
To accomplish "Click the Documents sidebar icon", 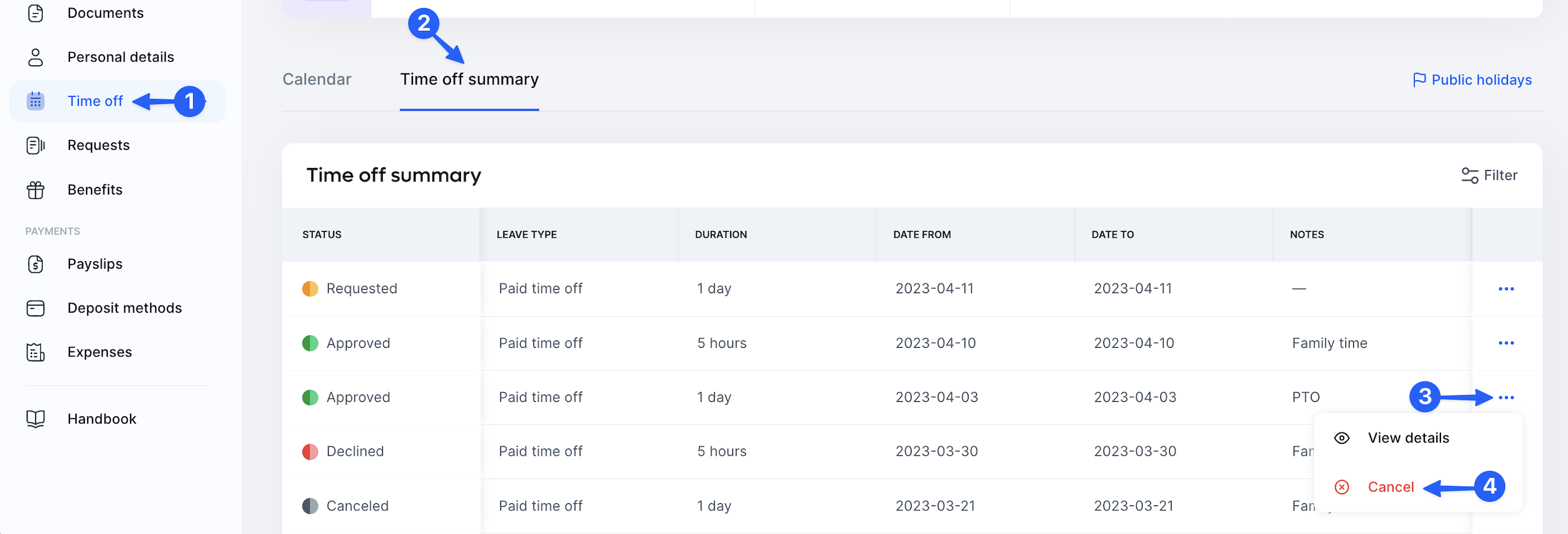I will click(35, 13).
